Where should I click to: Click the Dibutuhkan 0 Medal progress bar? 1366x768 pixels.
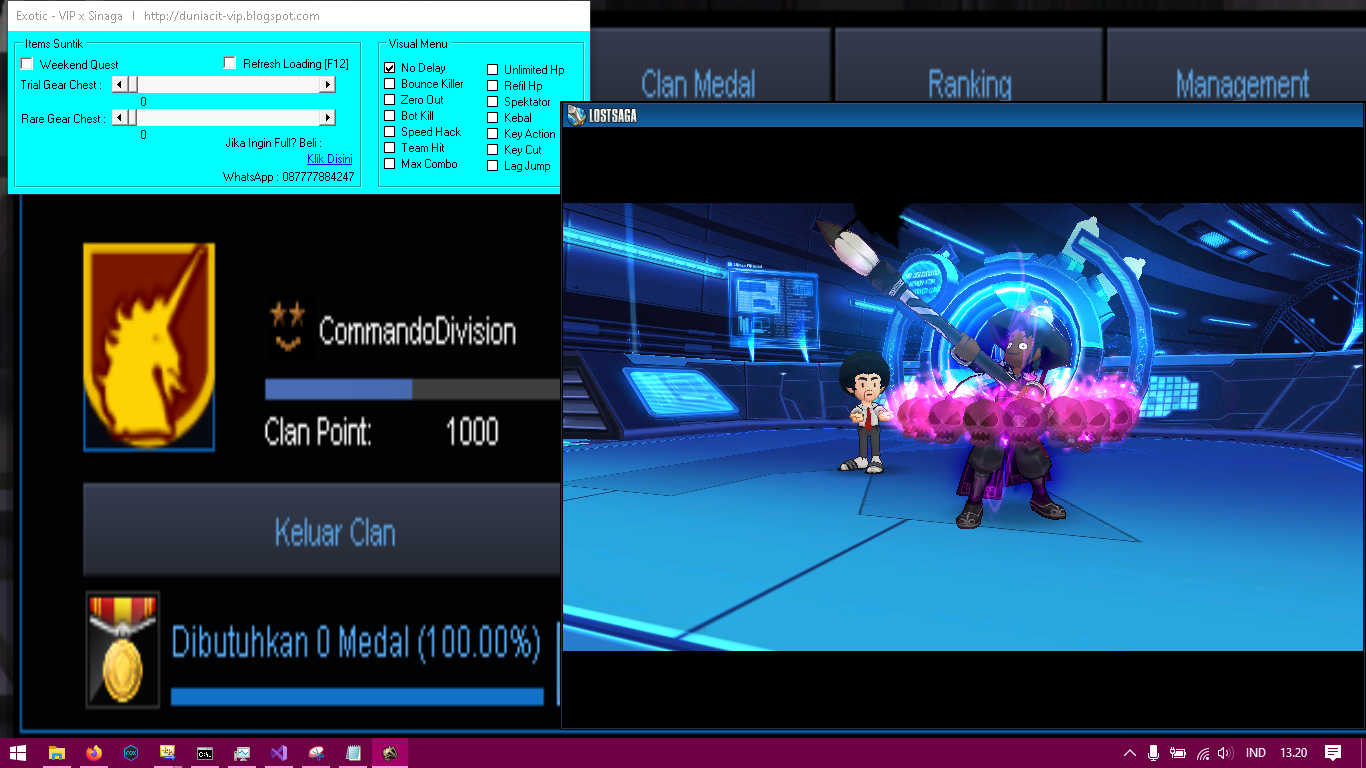[357, 696]
